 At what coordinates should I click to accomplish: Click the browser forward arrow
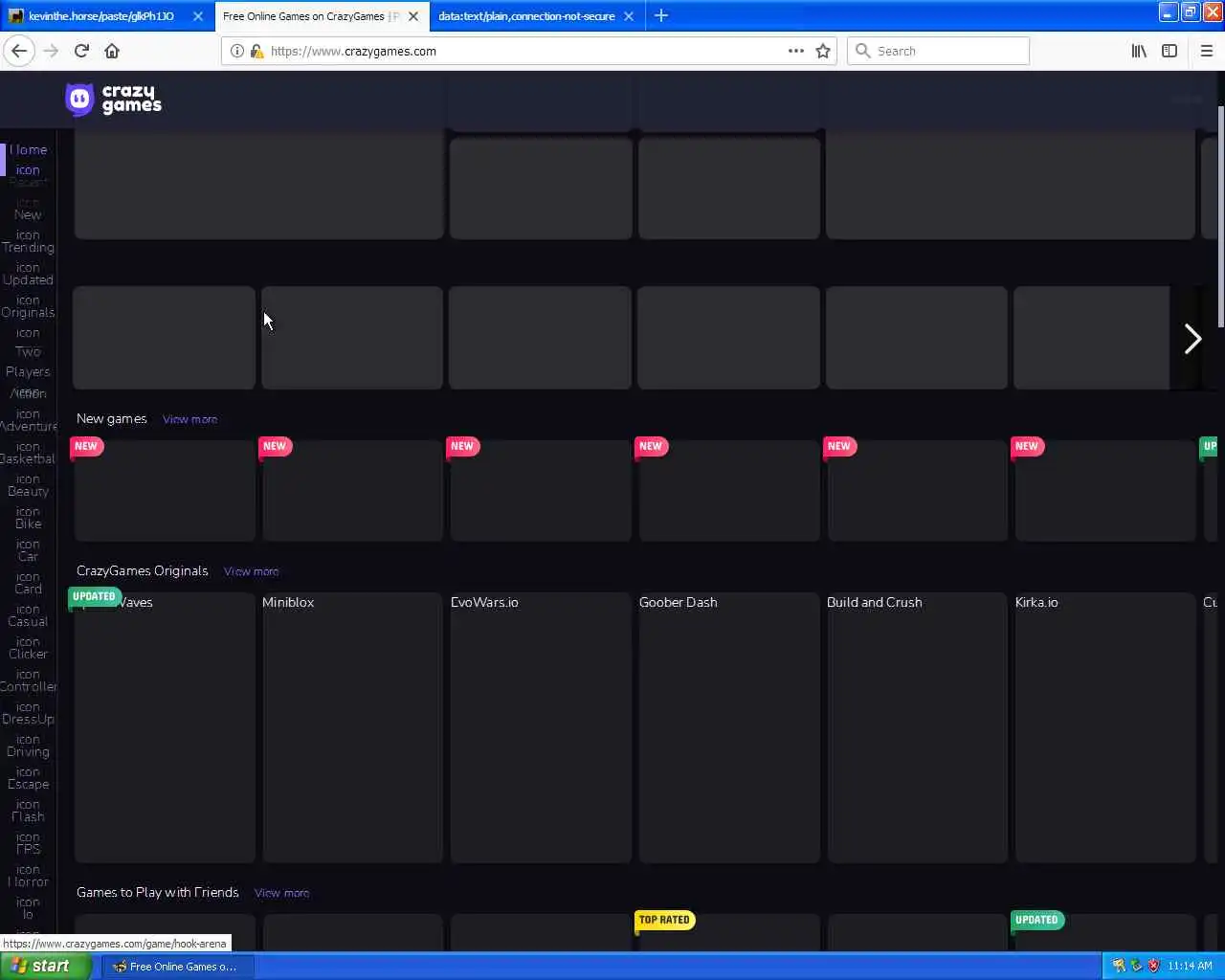(x=51, y=51)
